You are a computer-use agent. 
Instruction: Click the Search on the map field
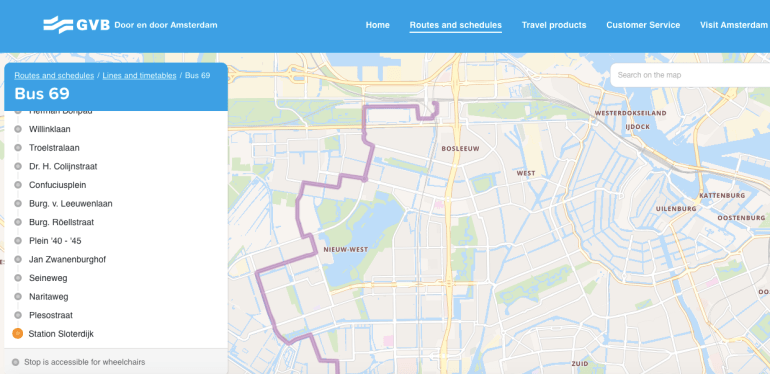click(690, 75)
